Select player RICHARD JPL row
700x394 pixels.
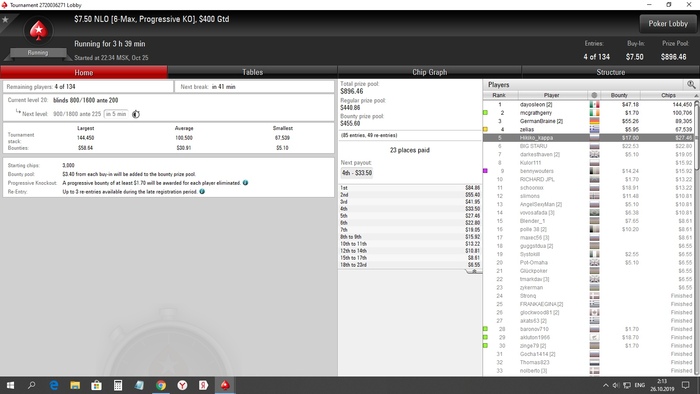pyautogui.click(x=588, y=179)
